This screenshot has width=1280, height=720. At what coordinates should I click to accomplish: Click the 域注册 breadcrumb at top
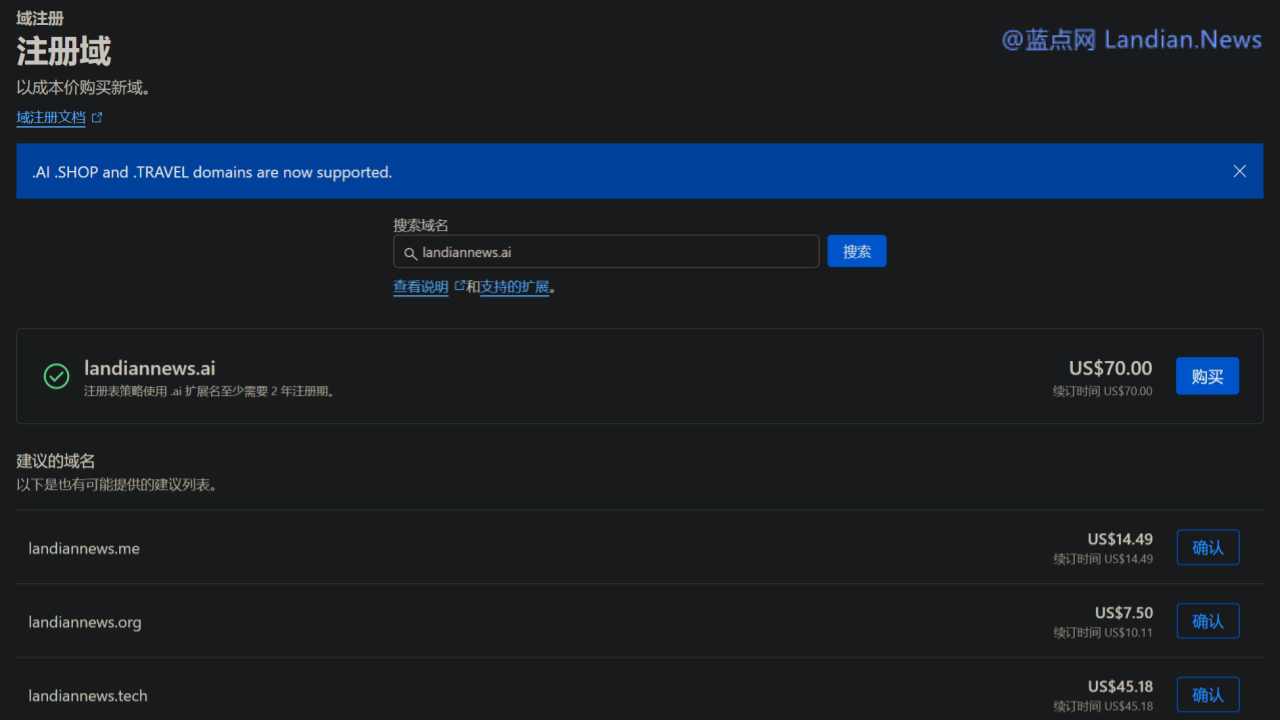(x=40, y=18)
